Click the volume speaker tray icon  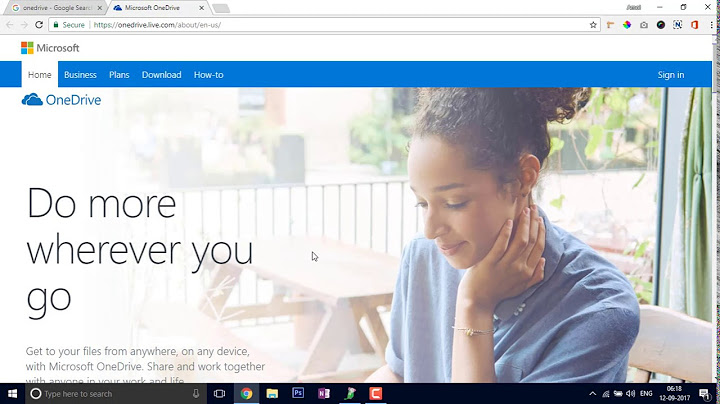(x=630, y=393)
